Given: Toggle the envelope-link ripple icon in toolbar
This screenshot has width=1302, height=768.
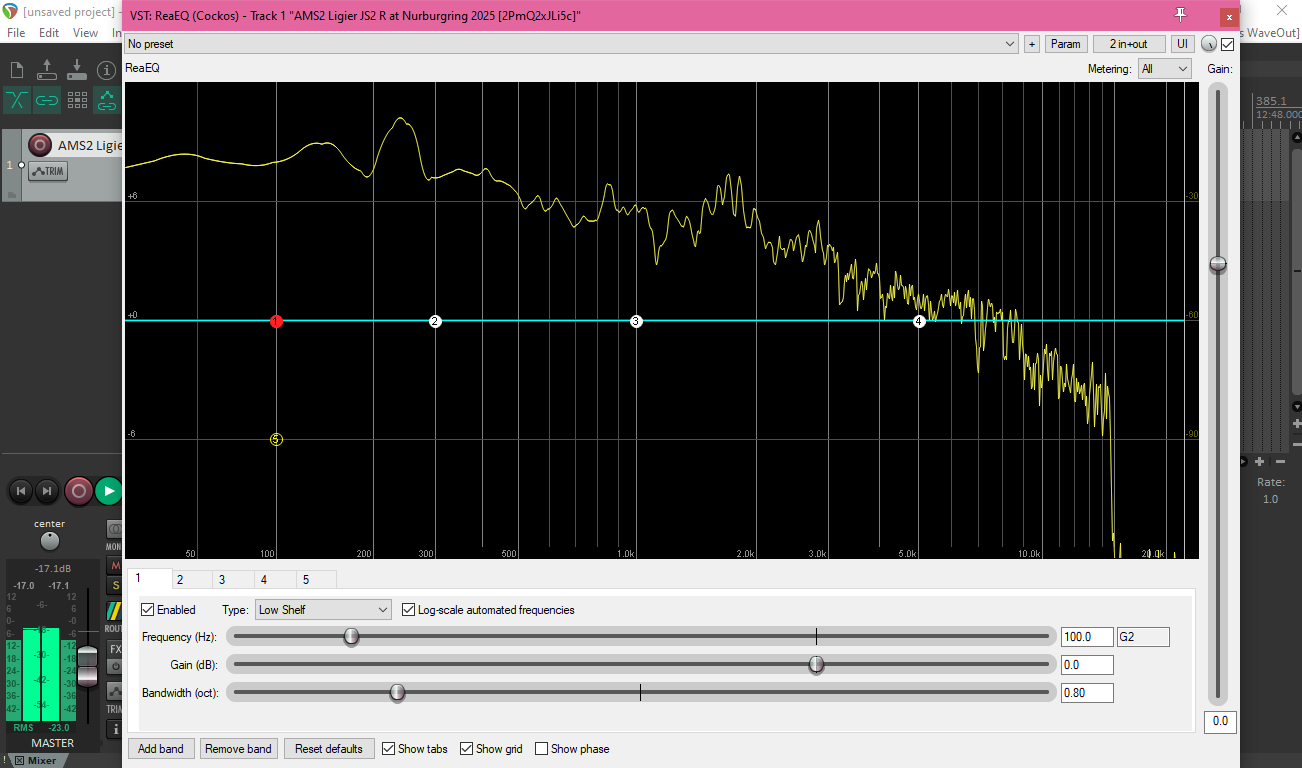Looking at the screenshot, I should point(107,100).
